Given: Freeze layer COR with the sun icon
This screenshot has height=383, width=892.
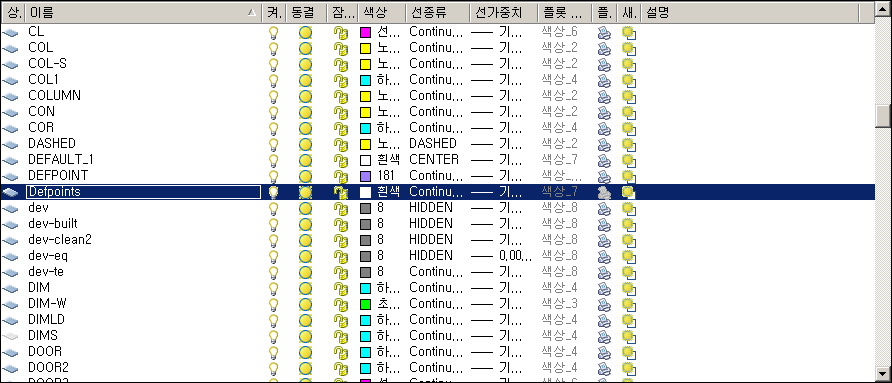Looking at the screenshot, I should pos(305,128).
